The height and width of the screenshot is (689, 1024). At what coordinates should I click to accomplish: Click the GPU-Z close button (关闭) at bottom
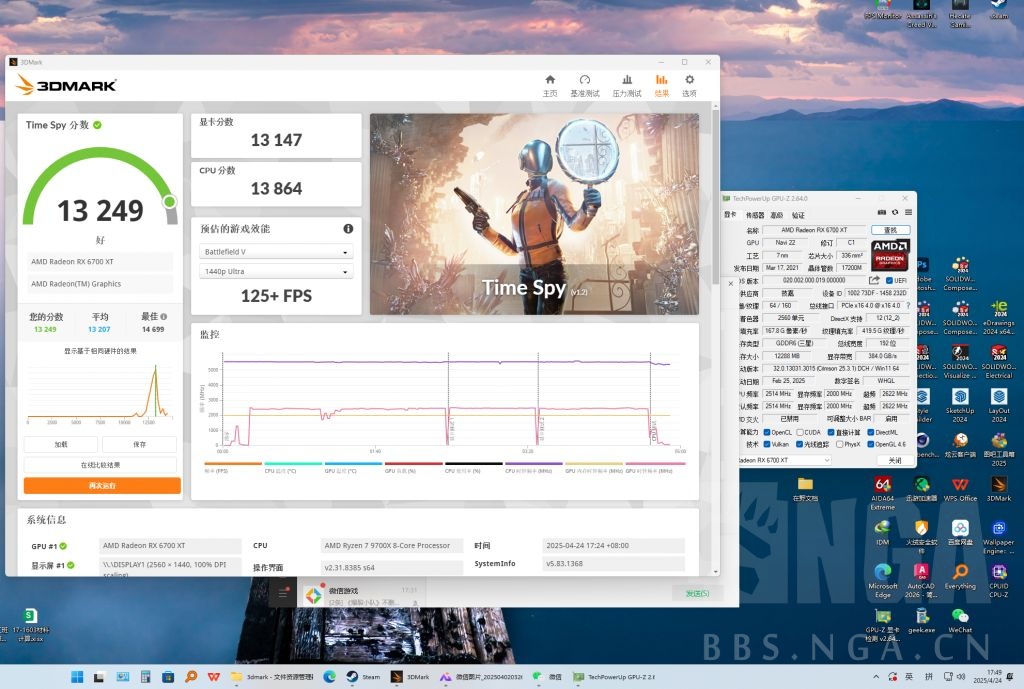894,460
